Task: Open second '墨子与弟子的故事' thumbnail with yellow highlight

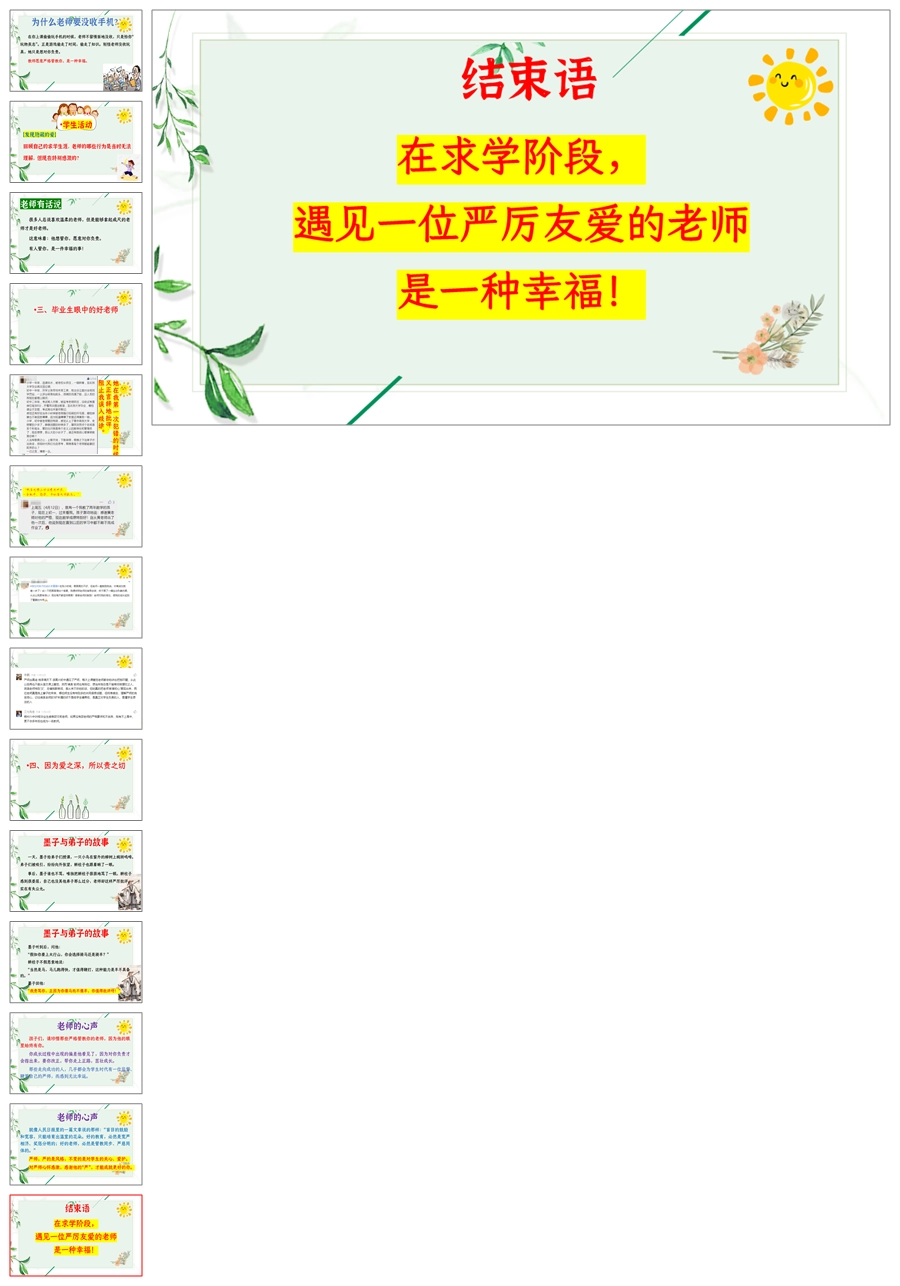Action: coord(75,961)
